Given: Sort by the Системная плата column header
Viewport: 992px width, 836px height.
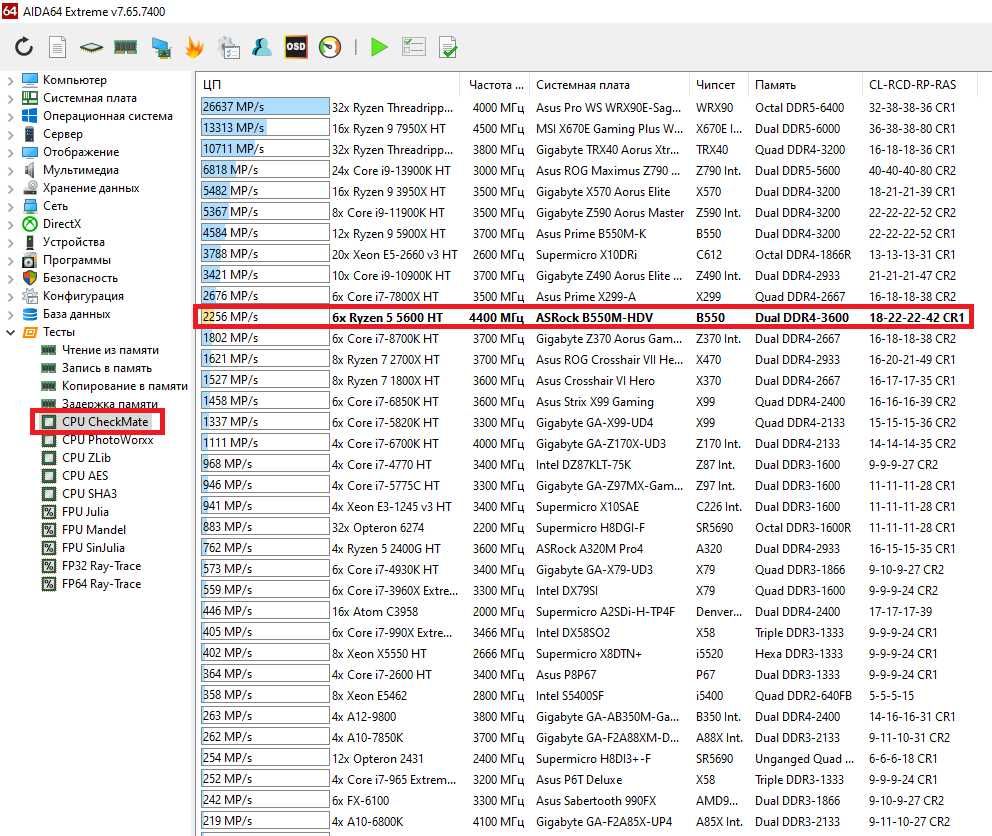Looking at the screenshot, I should point(609,85).
